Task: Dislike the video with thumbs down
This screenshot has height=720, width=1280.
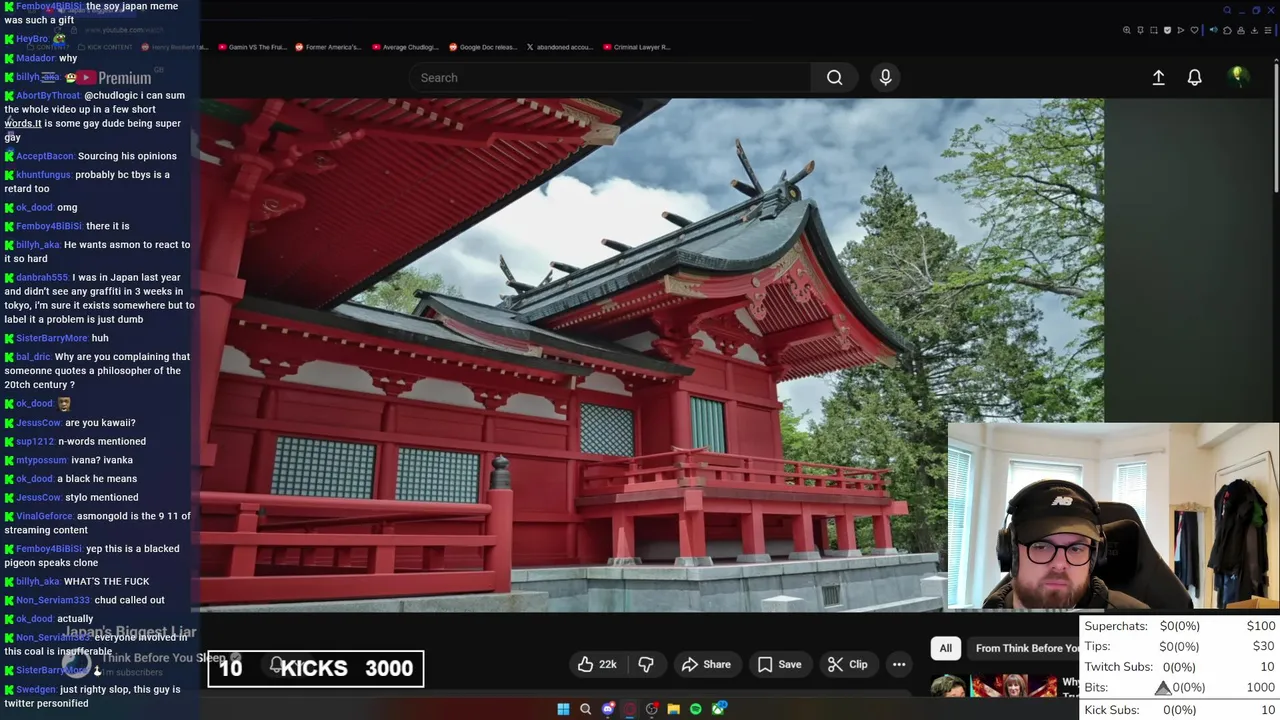Action: (x=646, y=664)
